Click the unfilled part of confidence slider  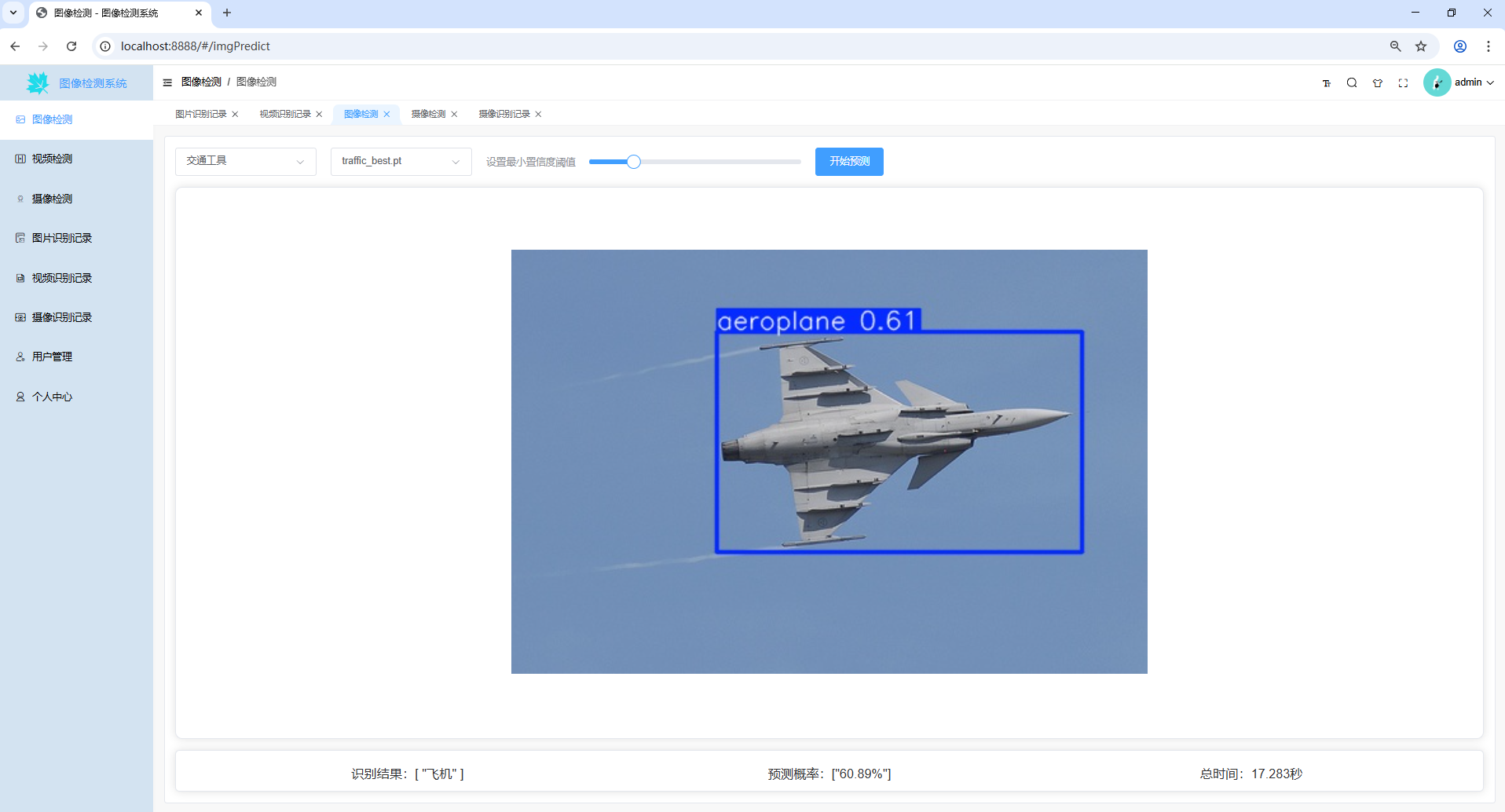pos(721,162)
